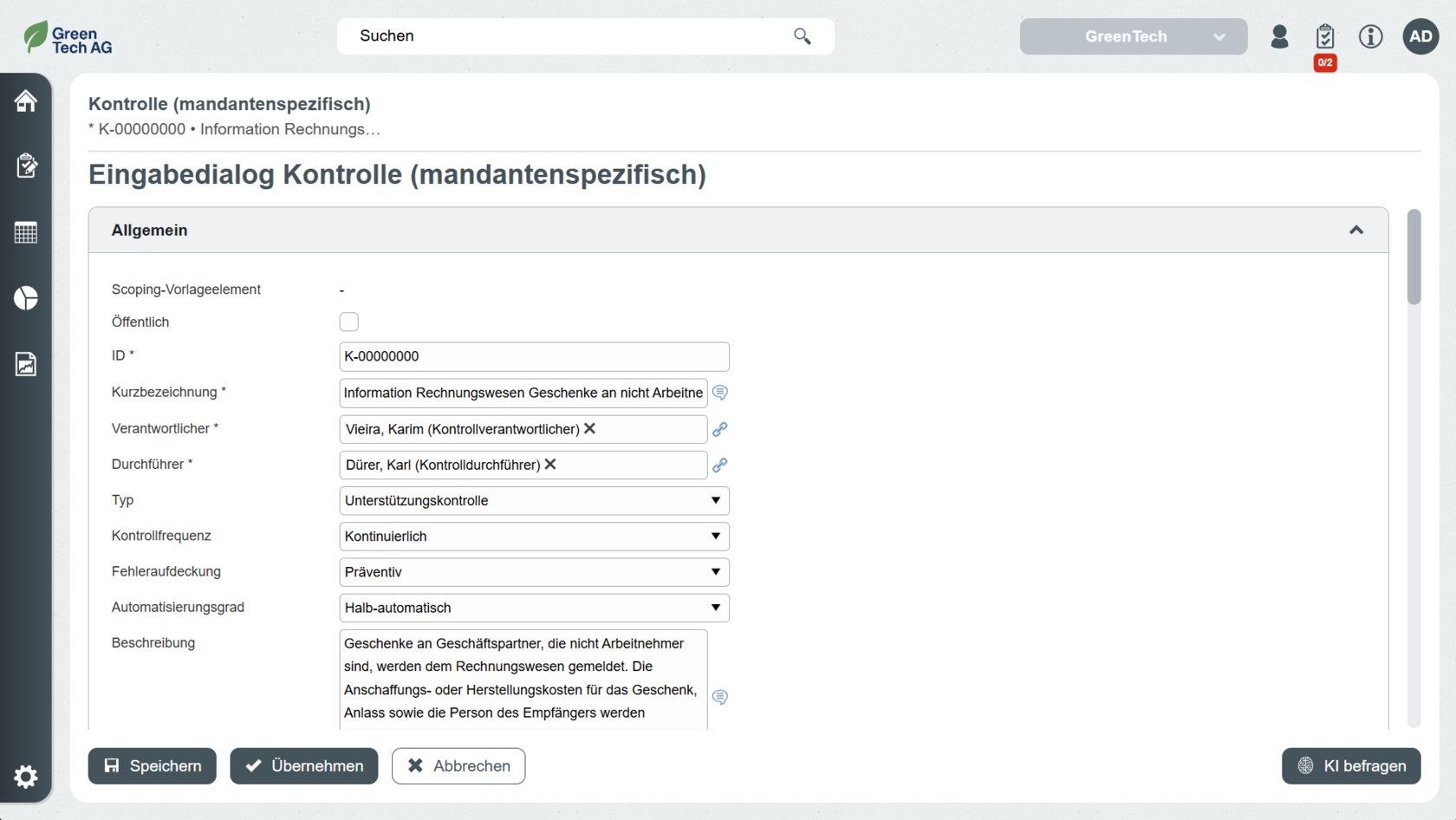Click the info icon in header
The height and width of the screenshot is (820, 1456).
click(1370, 36)
